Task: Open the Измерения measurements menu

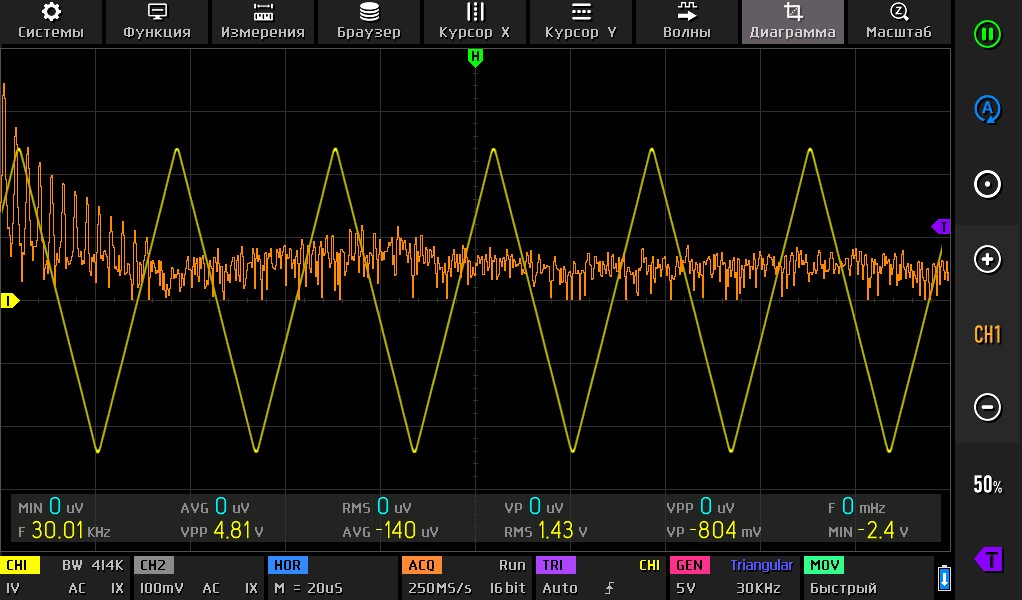Action: [263, 21]
